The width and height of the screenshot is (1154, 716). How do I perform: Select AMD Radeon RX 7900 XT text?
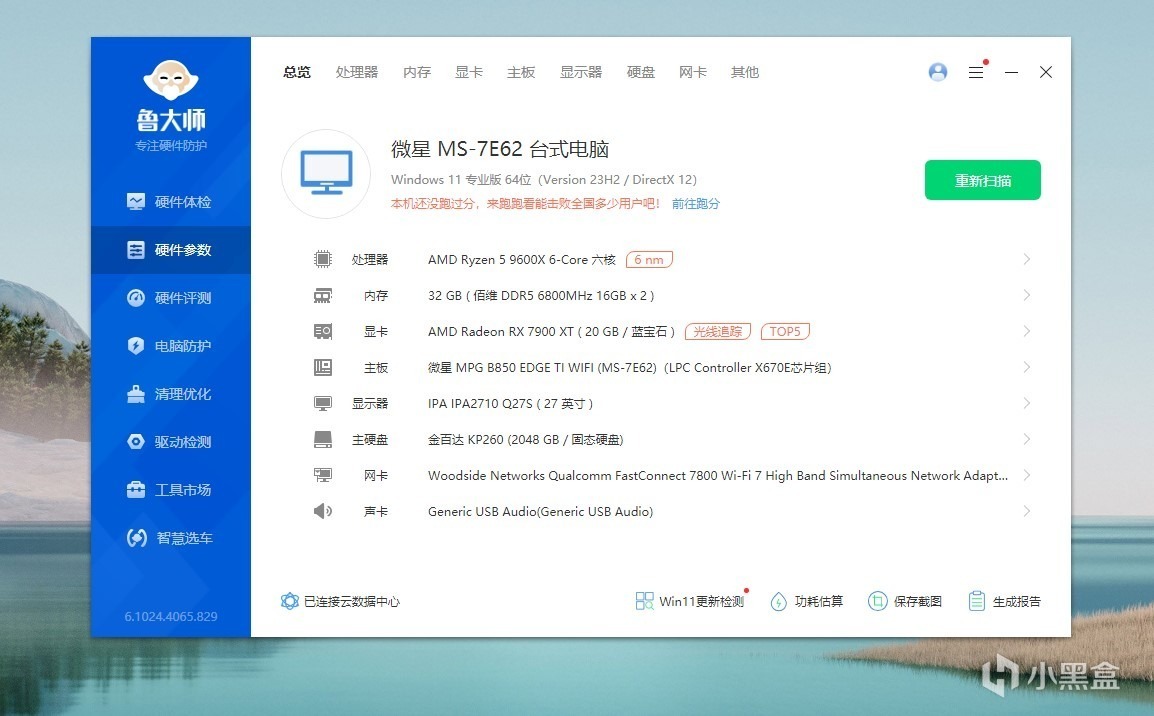(x=551, y=332)
